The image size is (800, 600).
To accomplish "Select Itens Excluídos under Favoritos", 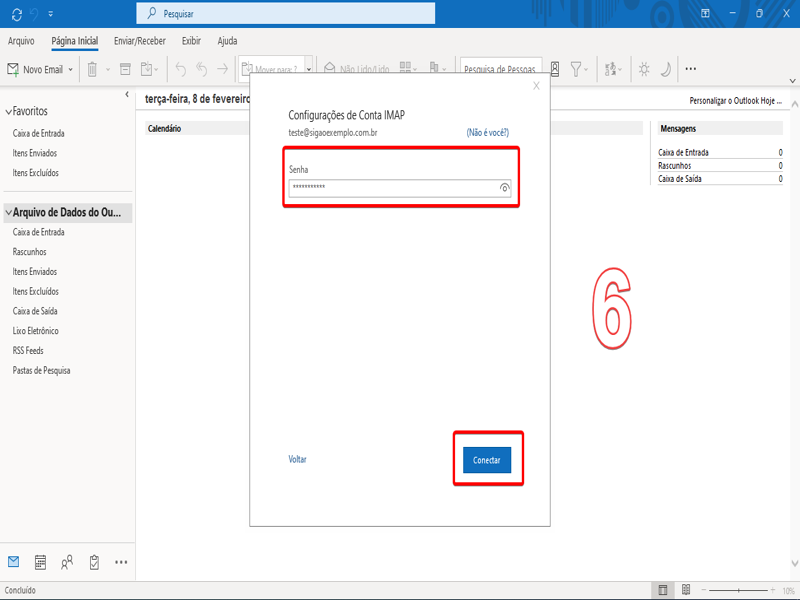I will tap(36, 173).
